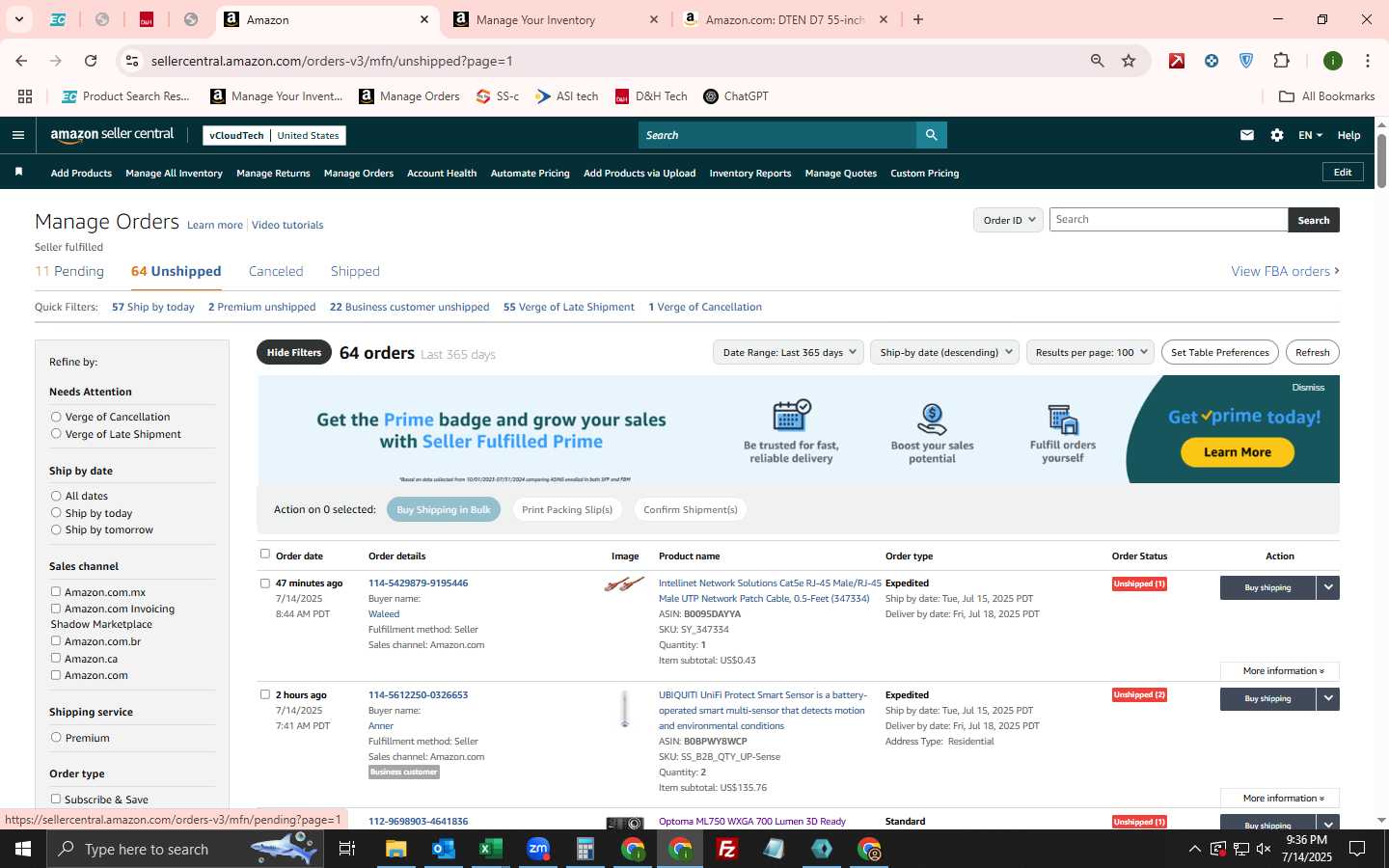Open Outlook from taskbar
The image size is (1389, 868).
point(443,849)
